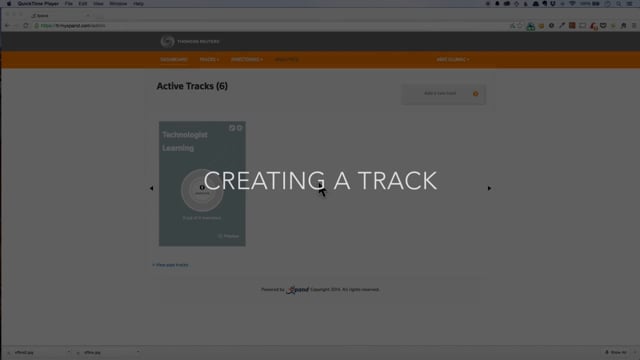Image resolution: width=640 pixels, height=360 pixels.
Task: Click the carousel previous arrow
Action: (x=151, y=188)
